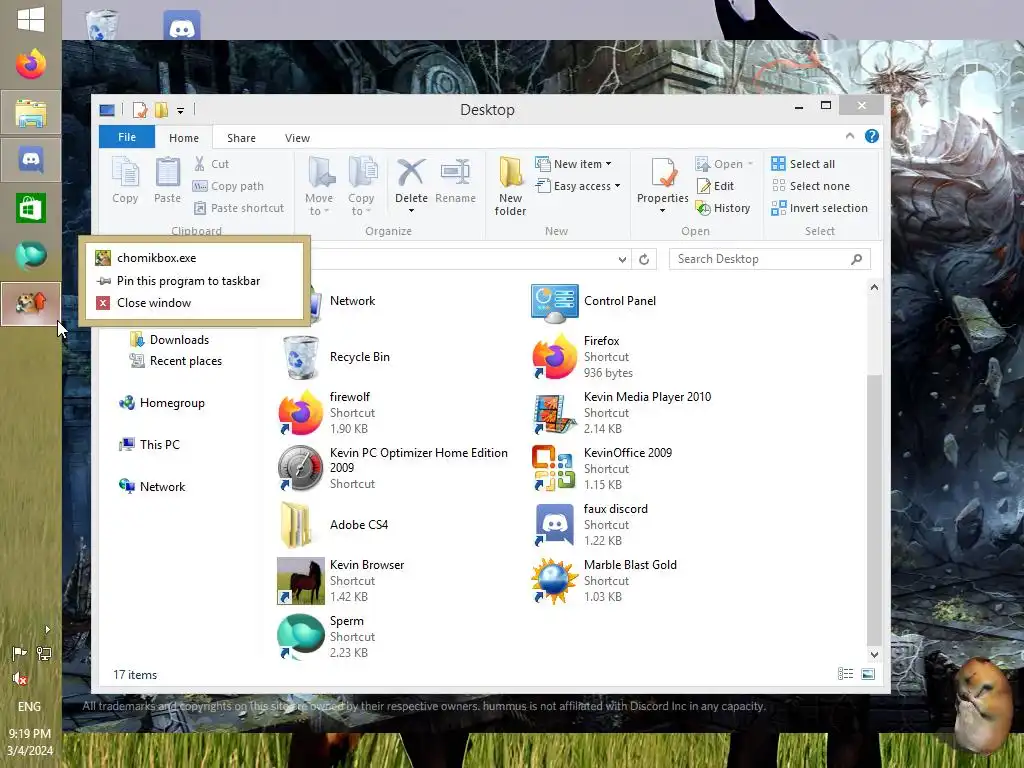The height and width of the screenshot is (768, 1024).
Task: Click the teal speech-bubble taskbar icon
Action: pos(31,255)
